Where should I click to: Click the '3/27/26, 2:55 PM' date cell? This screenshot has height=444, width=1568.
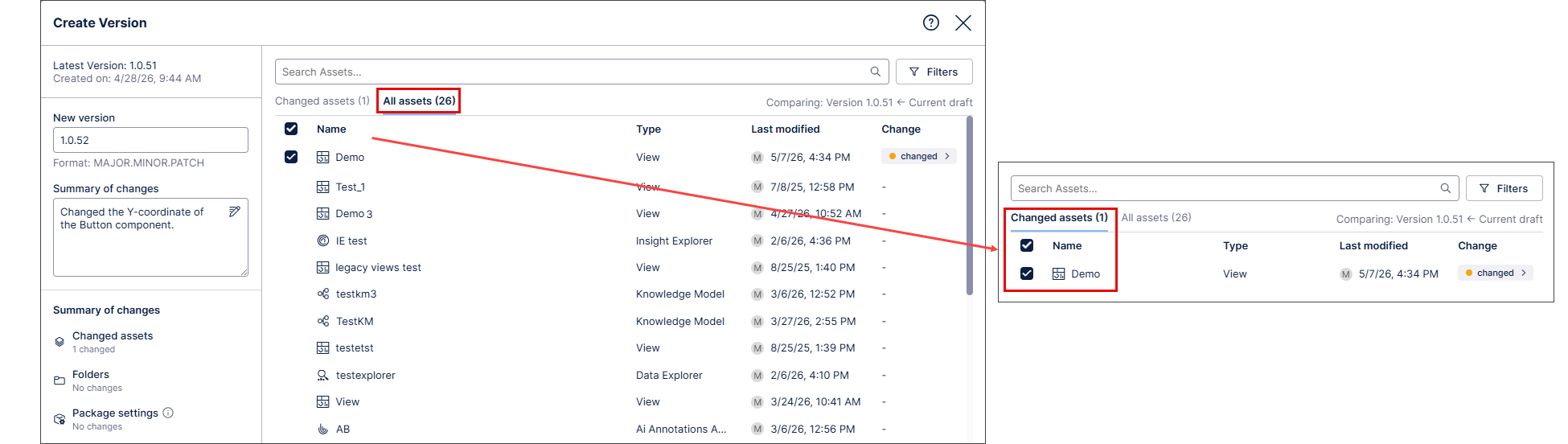pyautogui.click(x=813, y=321)
